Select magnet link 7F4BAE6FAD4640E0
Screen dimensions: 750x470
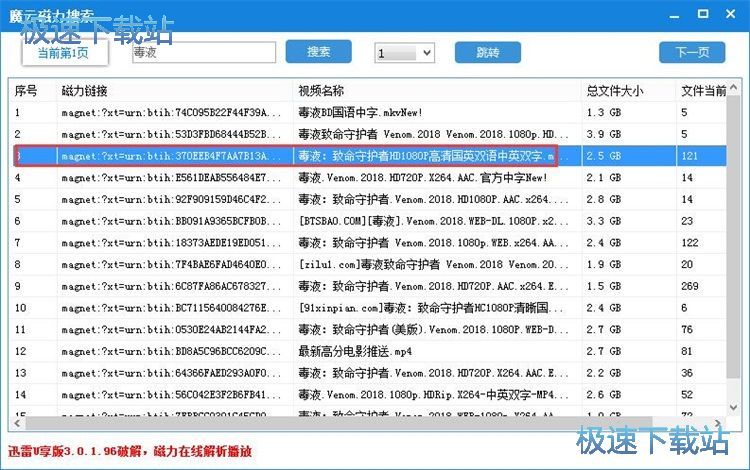pyautogui.click(x=171, y=264)
